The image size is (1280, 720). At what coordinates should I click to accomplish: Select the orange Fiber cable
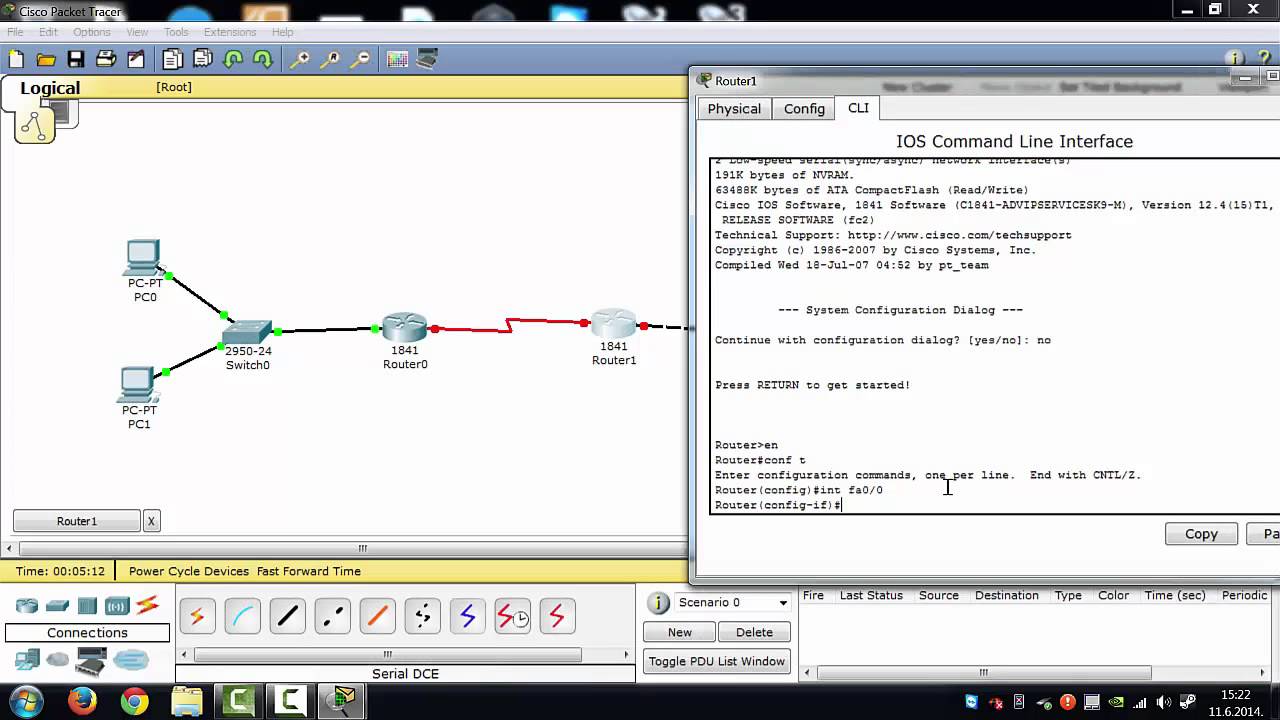377,617
